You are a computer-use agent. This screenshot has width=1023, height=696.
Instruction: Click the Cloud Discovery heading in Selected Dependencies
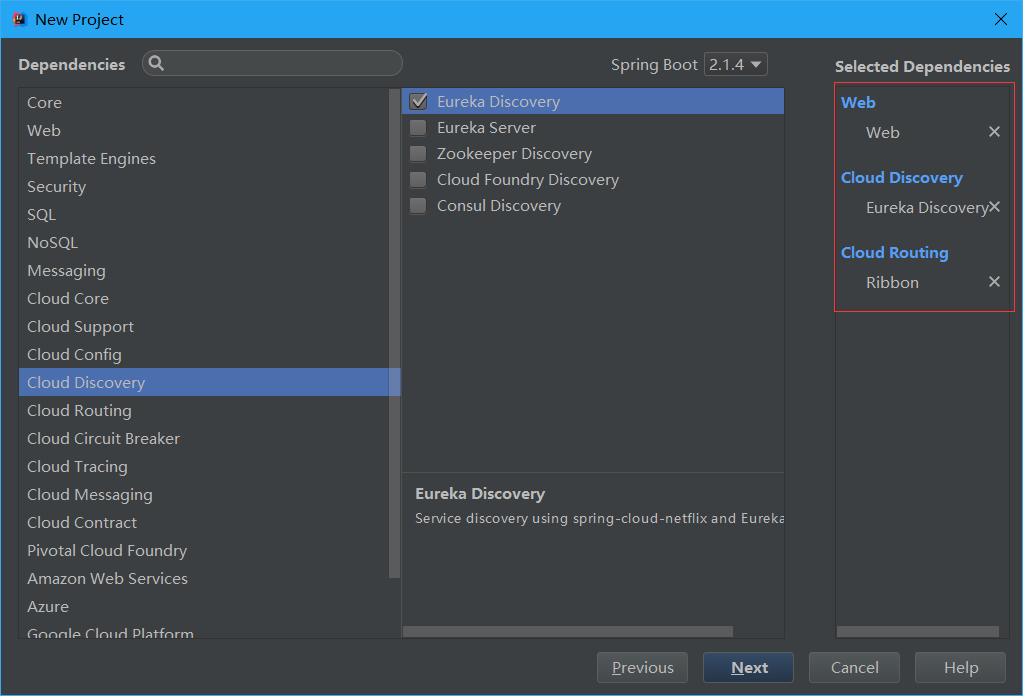902,177
